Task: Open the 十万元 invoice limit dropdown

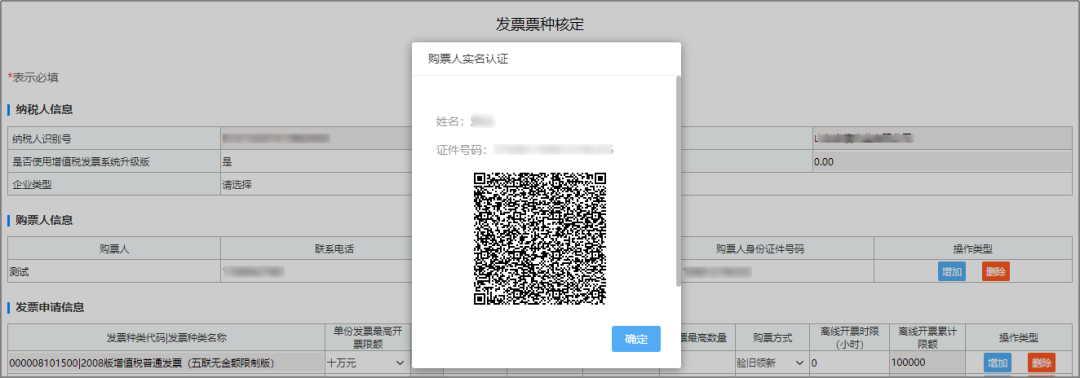Action: (366, 362)
